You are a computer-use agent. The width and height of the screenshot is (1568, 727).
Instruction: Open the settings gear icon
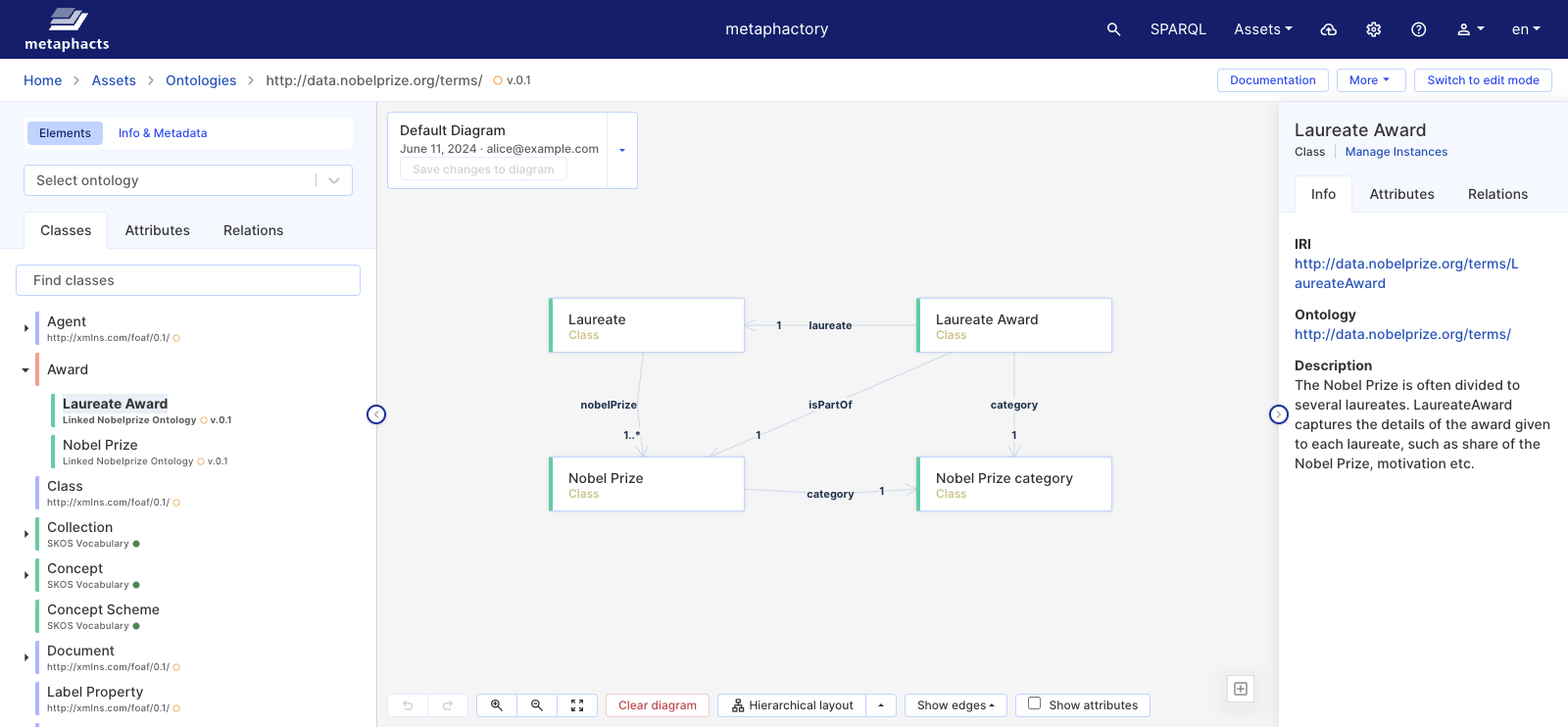[1374, 29]
